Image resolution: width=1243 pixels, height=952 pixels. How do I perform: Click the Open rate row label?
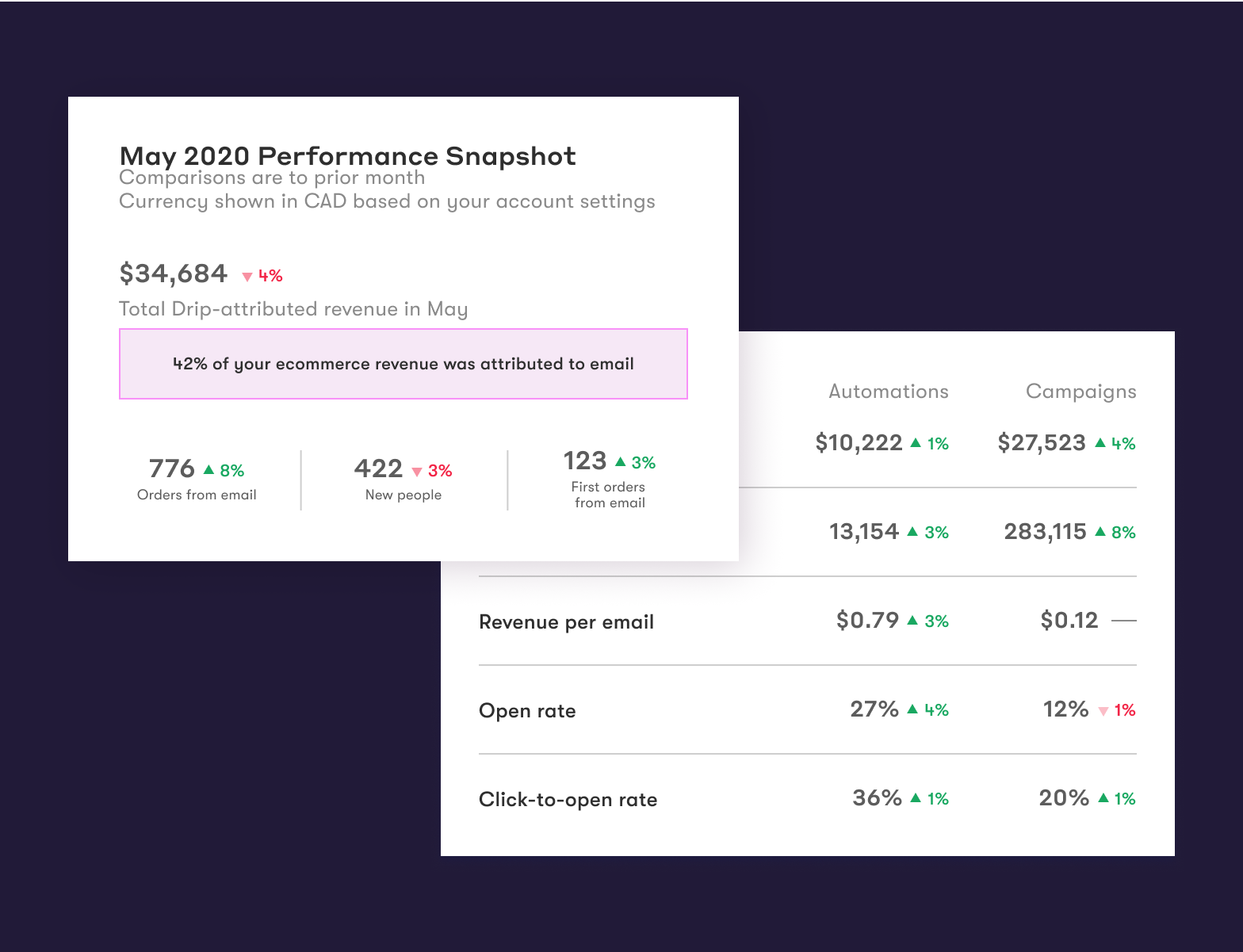click(x=527, y=711)
